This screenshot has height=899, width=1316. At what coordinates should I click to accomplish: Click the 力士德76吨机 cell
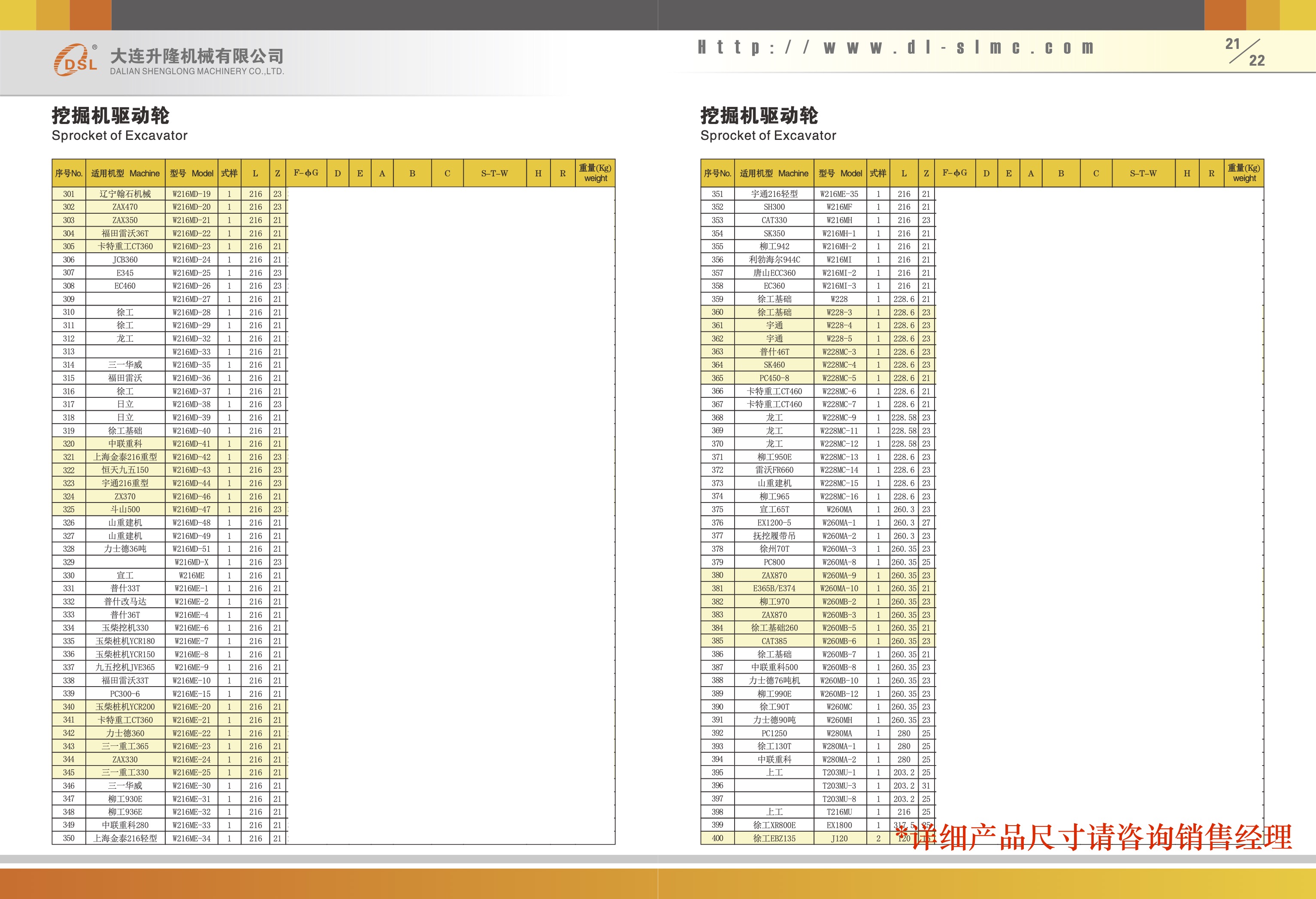pos(774,680)
